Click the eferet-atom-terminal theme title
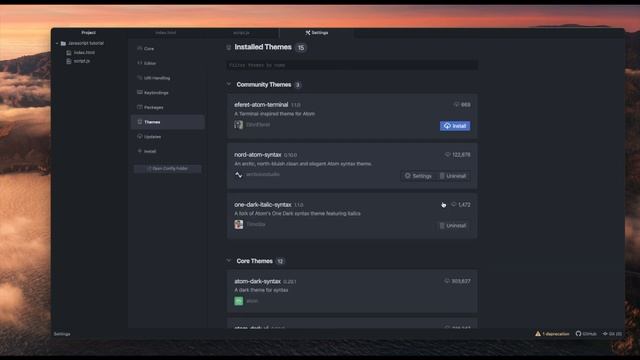 [261, 105]
